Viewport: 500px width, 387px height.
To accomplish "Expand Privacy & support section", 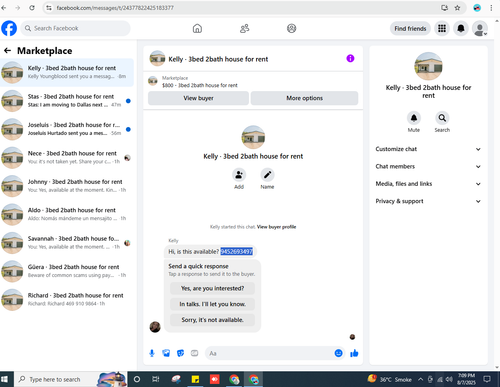I will click(x=428, y=201).
